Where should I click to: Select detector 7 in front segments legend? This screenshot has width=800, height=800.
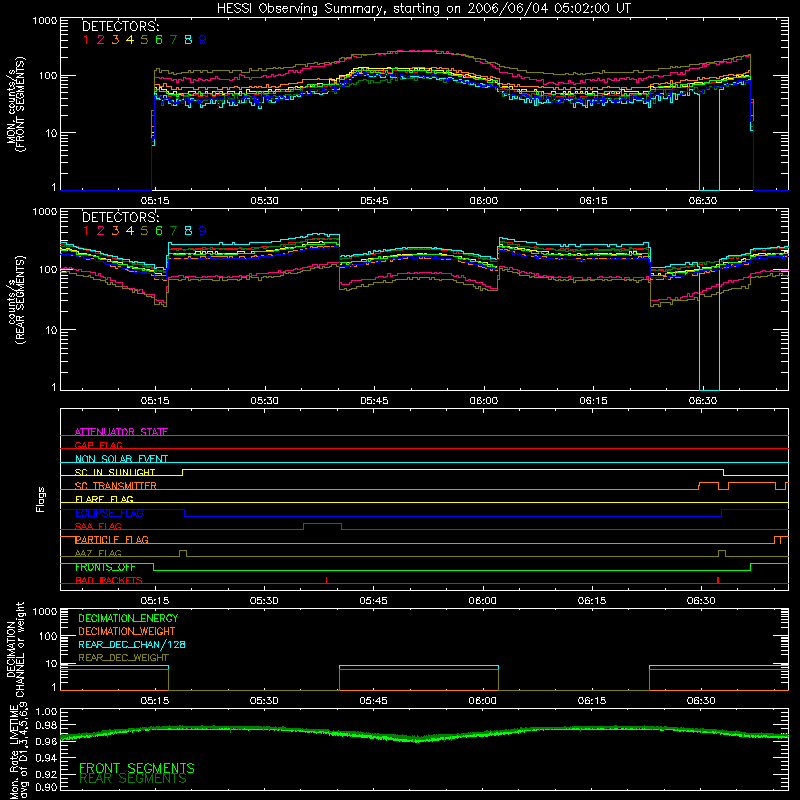coord(173,40)
